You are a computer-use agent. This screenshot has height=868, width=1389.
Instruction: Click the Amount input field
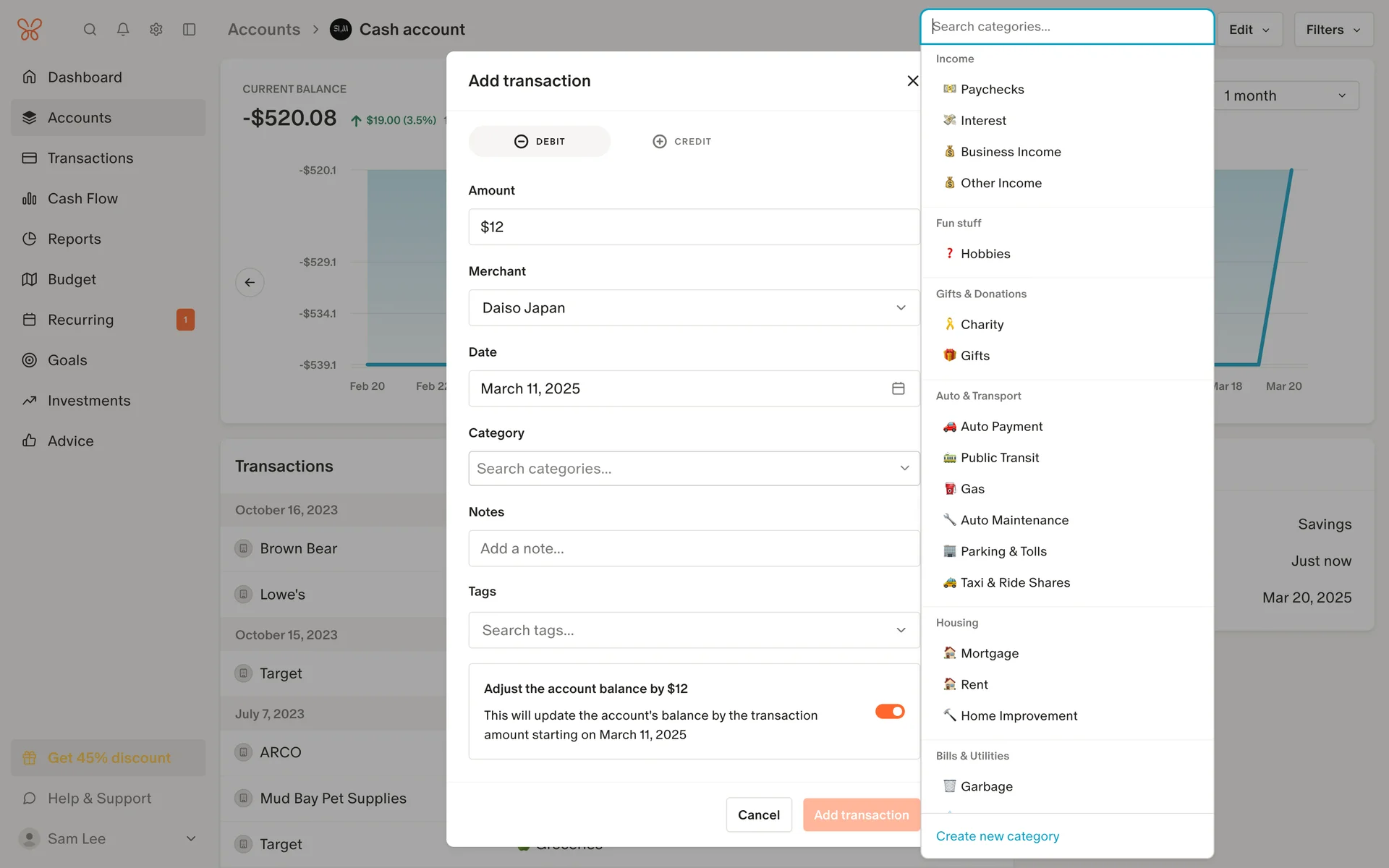coord(693,227)
